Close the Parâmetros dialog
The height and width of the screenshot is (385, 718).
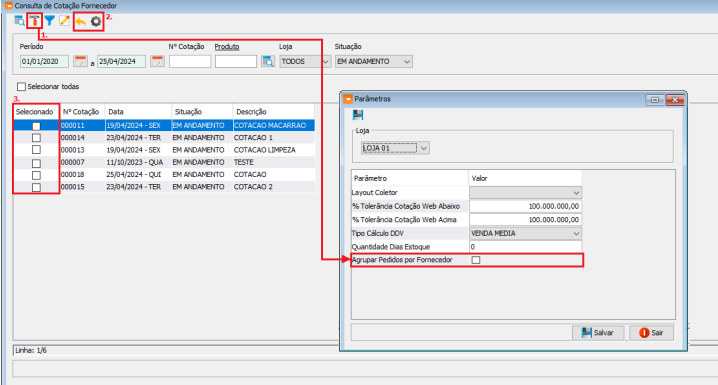675,99
